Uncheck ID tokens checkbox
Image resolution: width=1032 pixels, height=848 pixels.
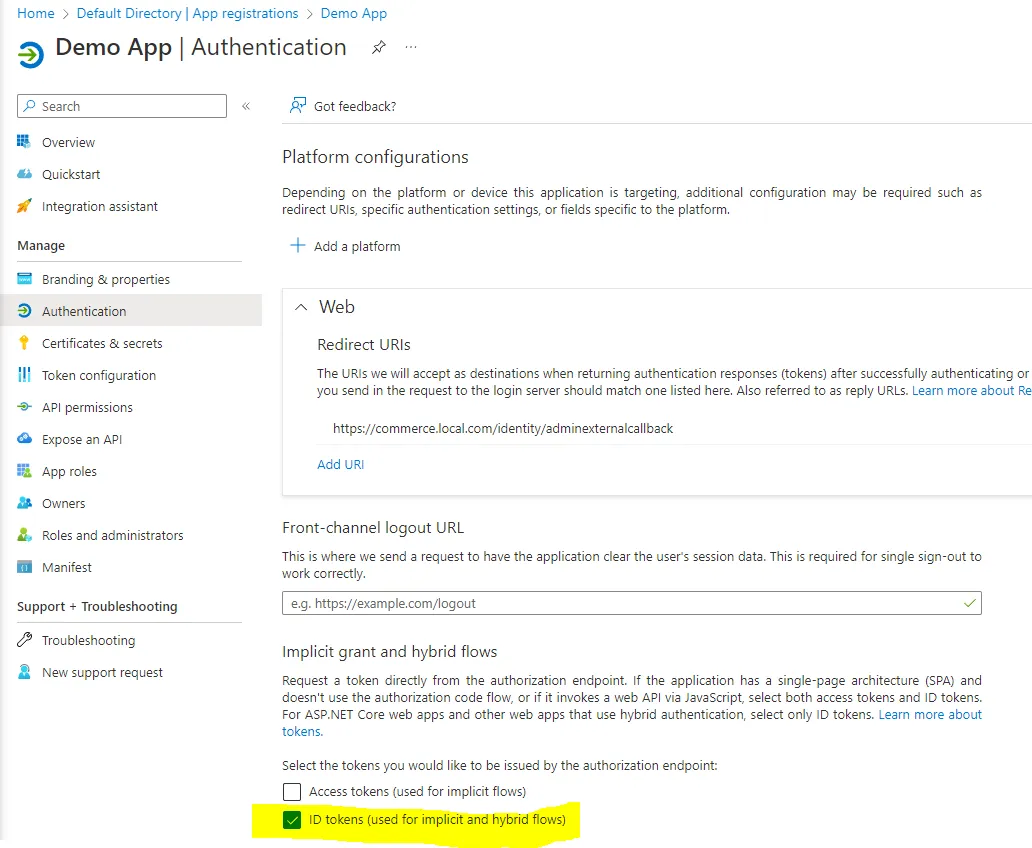point(292,820)
